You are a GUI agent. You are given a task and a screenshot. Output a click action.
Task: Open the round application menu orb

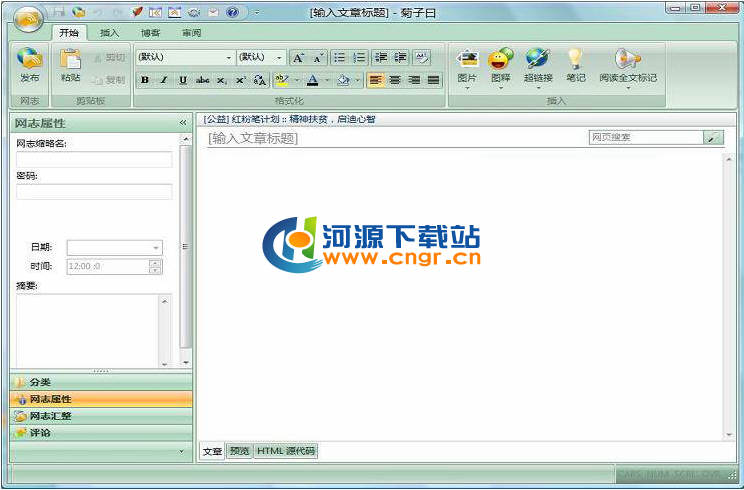(28, 19)
